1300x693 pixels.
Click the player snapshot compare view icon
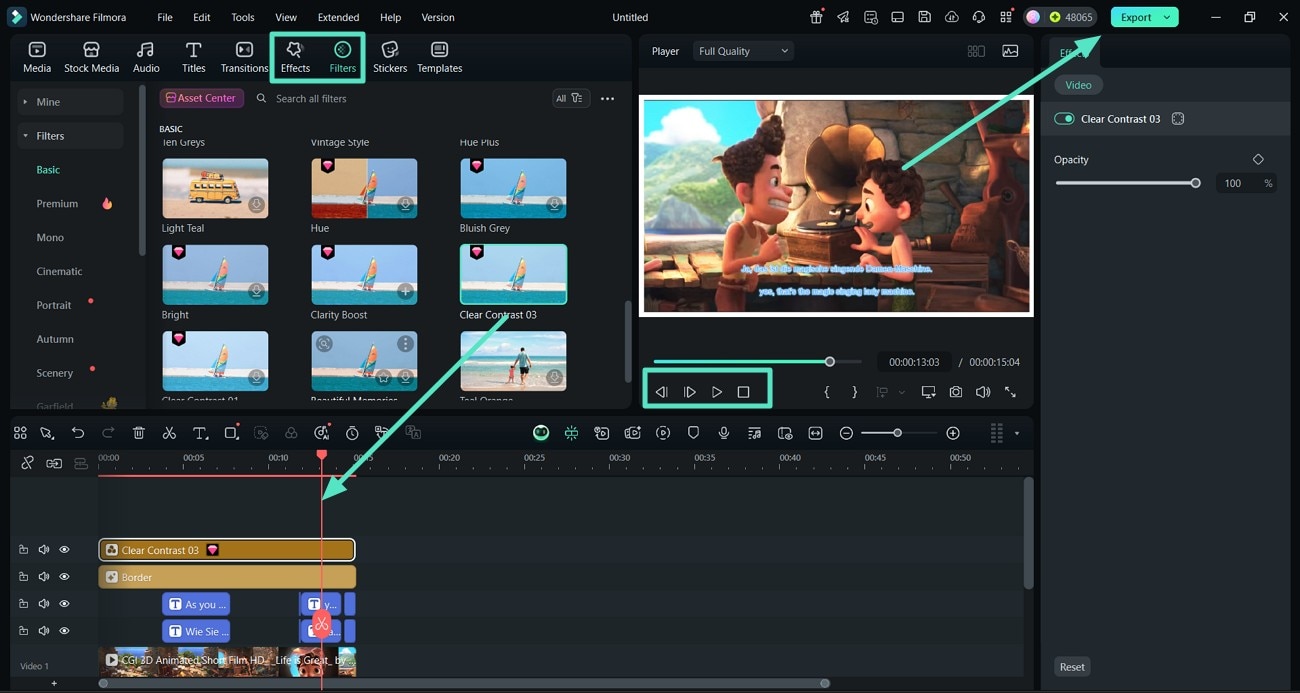click(x=976, y=51)
